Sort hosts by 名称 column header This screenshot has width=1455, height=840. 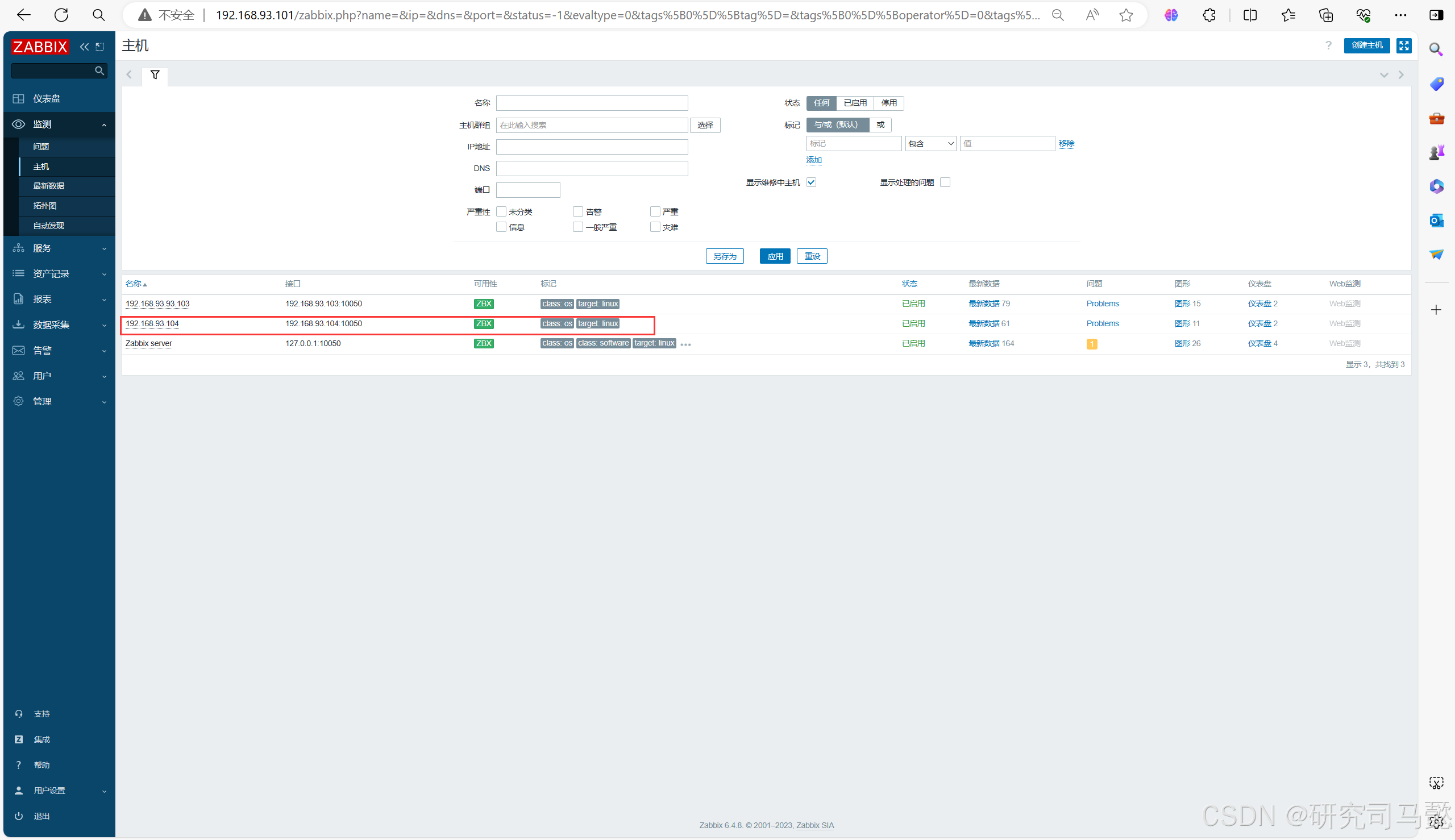(136, 284)
